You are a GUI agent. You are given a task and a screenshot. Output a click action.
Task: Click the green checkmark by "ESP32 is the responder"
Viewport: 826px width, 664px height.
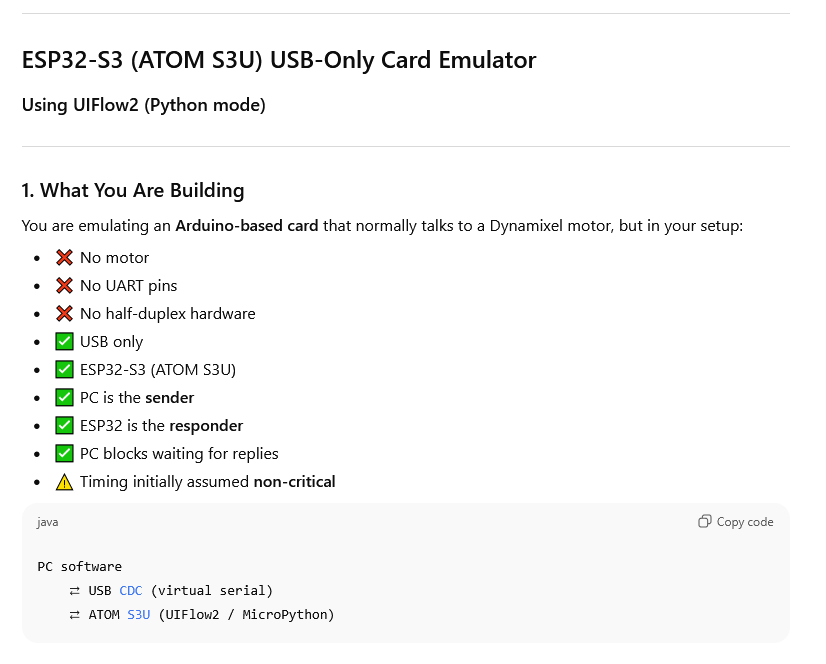65,426
